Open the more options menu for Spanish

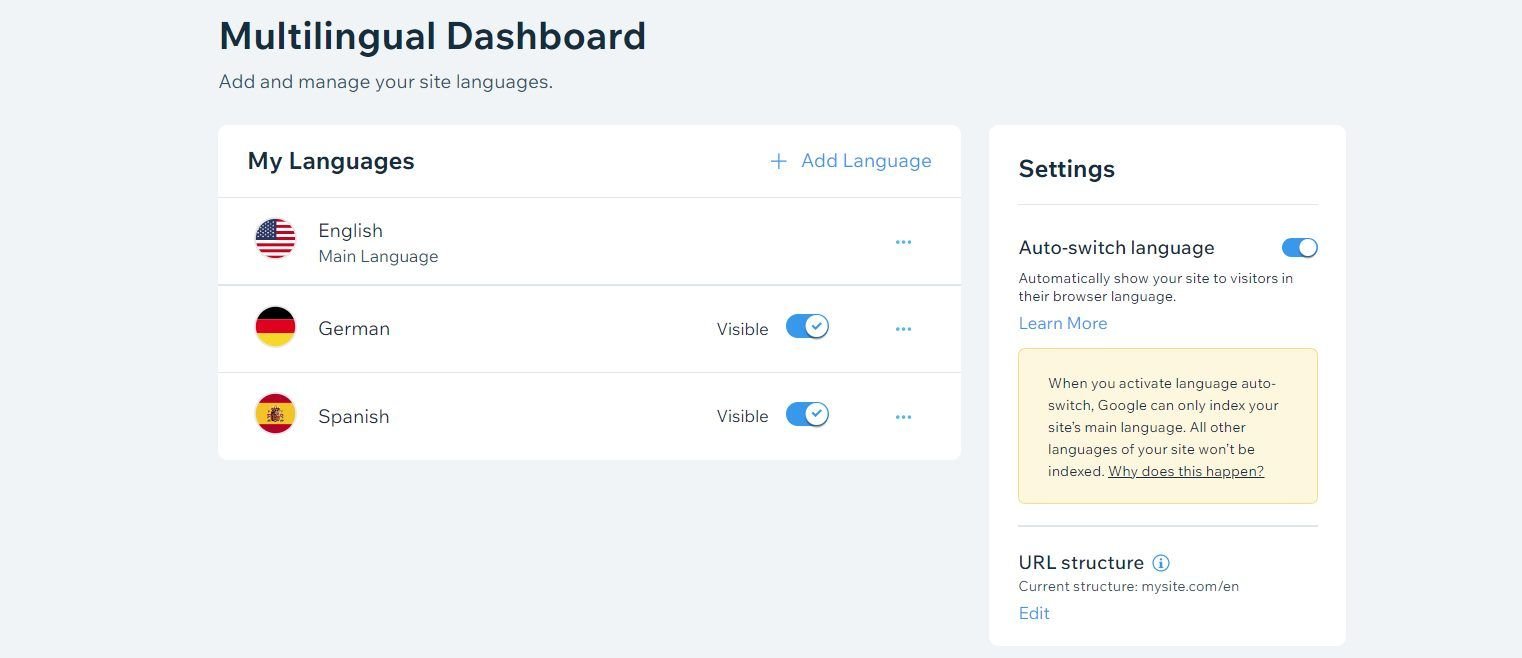click(903, 417)
